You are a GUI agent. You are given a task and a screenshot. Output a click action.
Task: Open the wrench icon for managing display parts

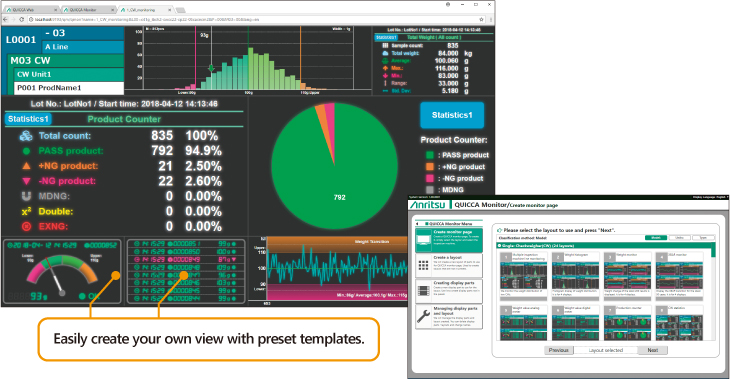[x=423, y=317]
